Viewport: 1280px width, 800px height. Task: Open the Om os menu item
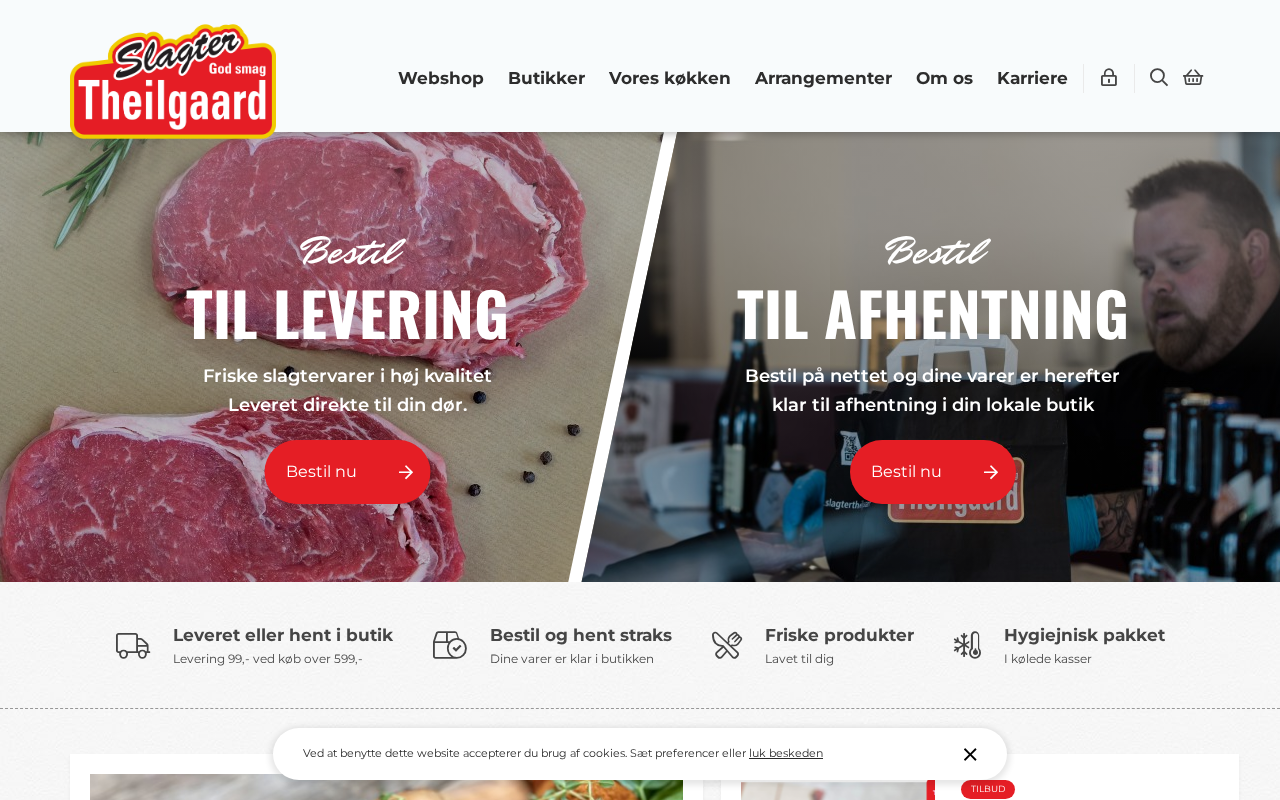[x=944, y=78]
